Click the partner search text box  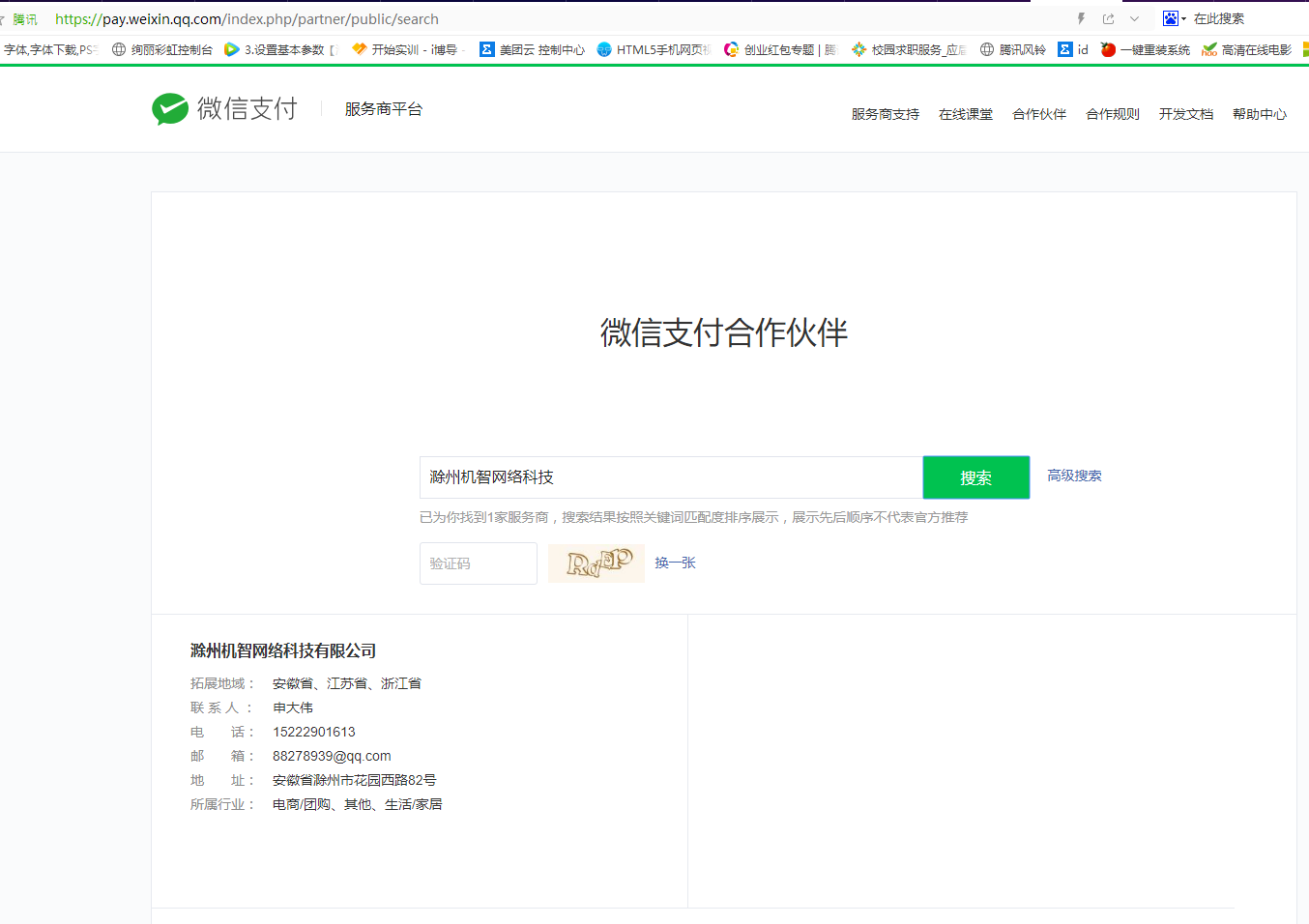pyautogui.click(x=671, y=477)
